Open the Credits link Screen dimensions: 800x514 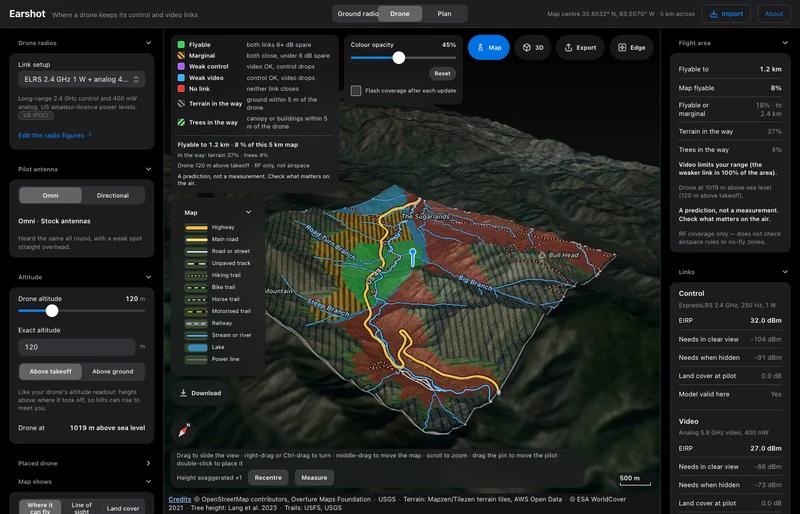[180, 499]
